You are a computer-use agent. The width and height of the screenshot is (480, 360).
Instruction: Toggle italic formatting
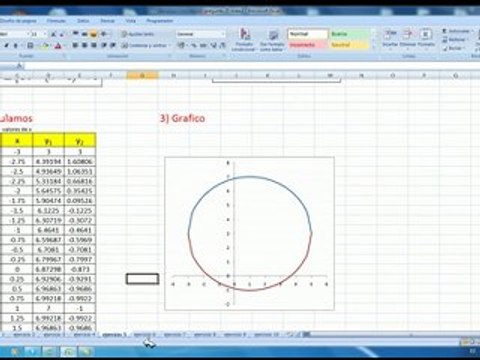click(x=7, y=45)
